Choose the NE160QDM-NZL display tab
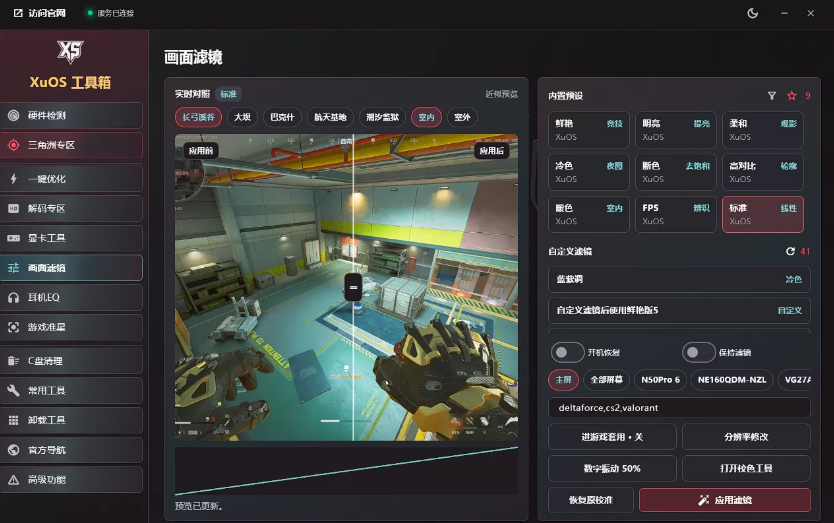Viewport: 834px width, 523px height. point(732,379)
